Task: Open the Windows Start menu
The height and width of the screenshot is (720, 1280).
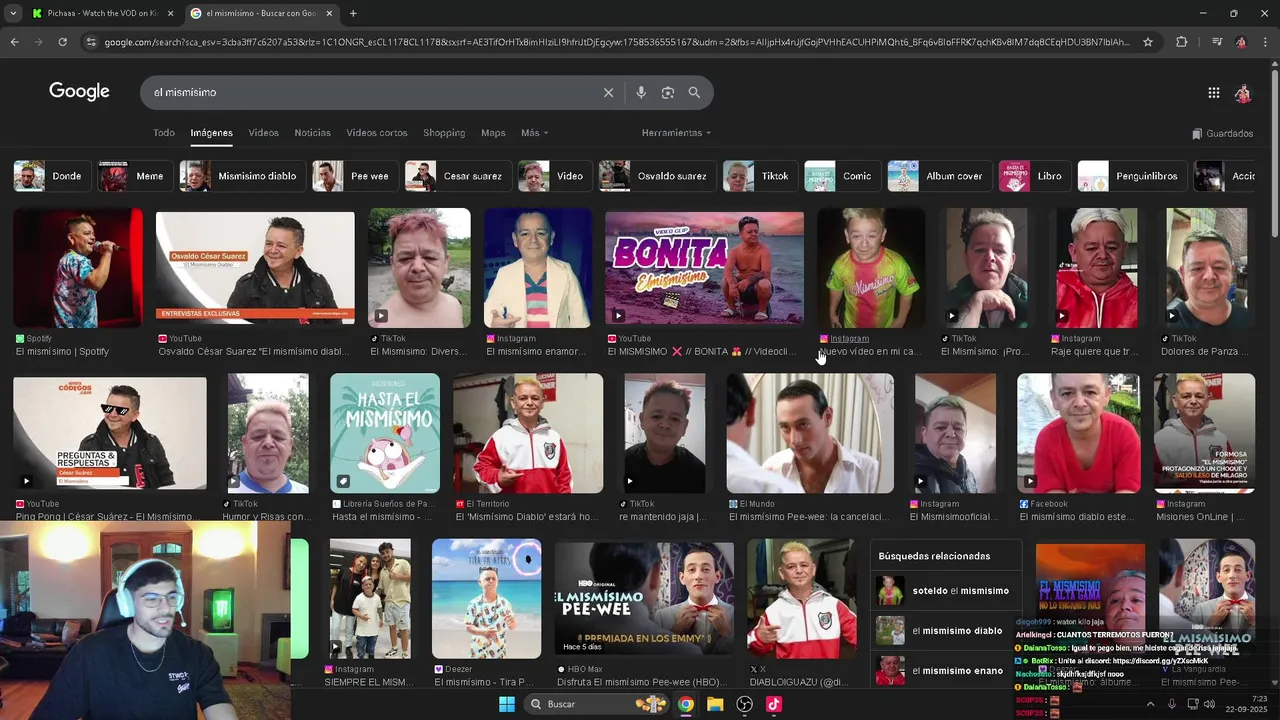Action: 507,704
